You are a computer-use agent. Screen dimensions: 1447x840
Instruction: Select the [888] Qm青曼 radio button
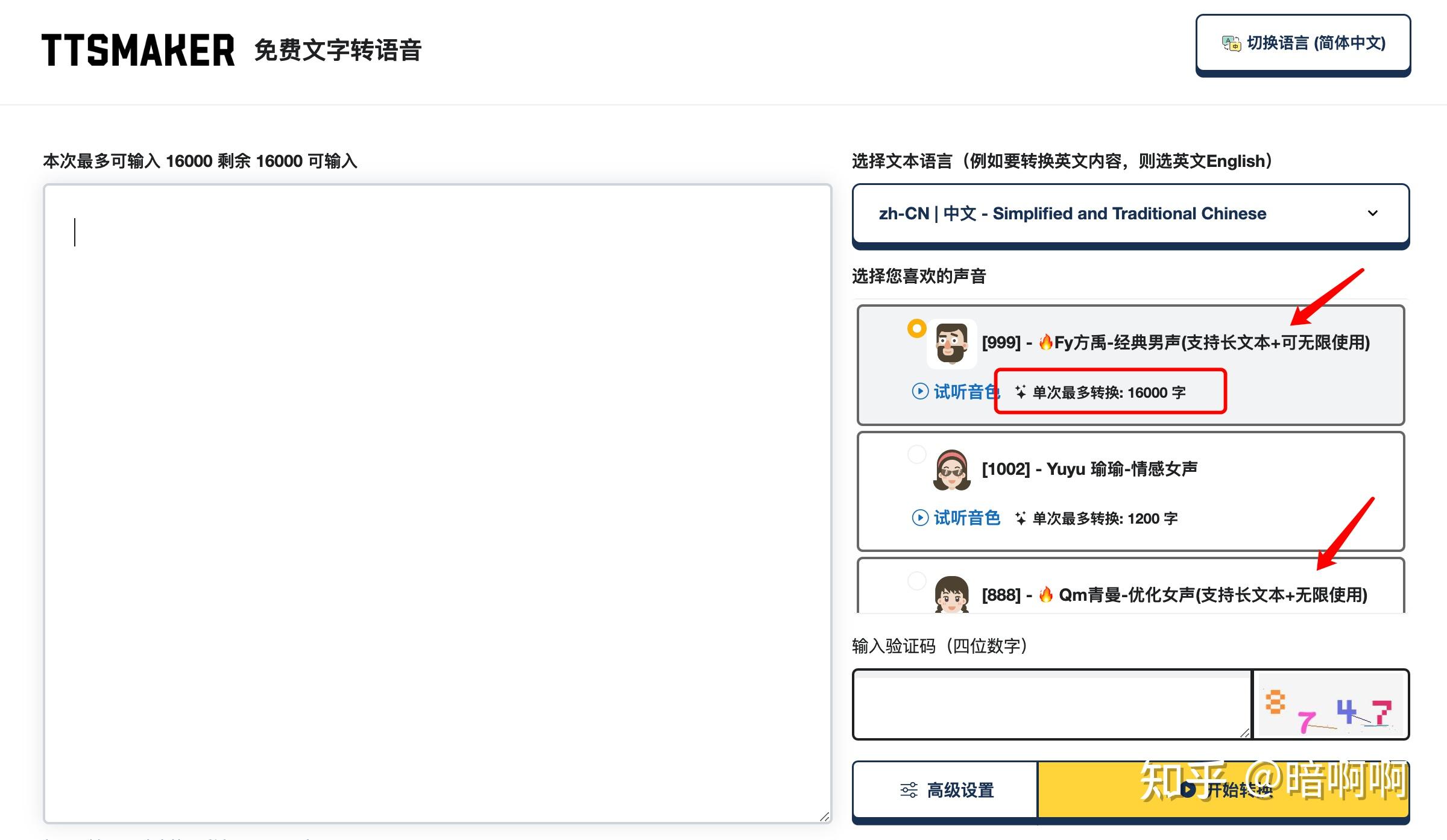click(x=916, y=580)
